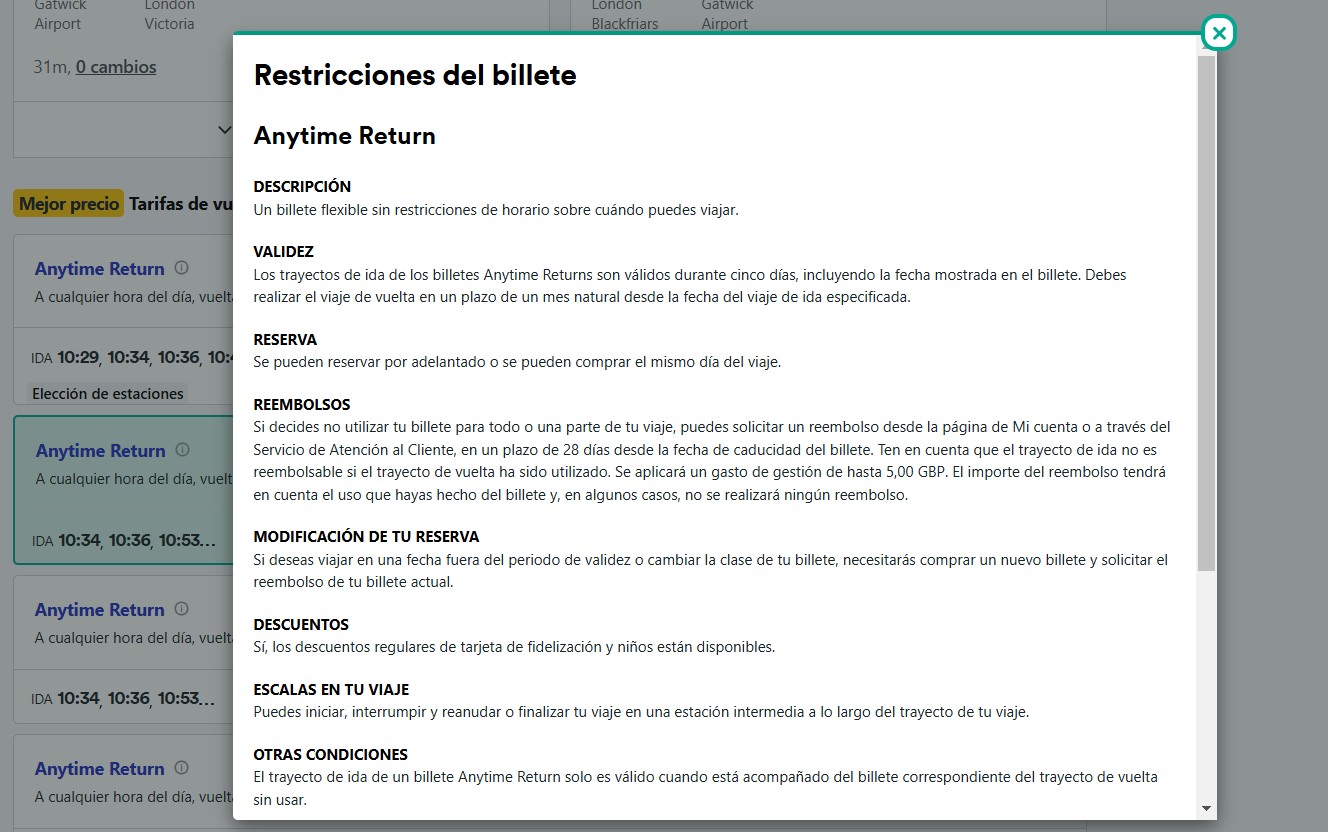Click the 'DESCRIPCIÓN' section title

[302, 187]
